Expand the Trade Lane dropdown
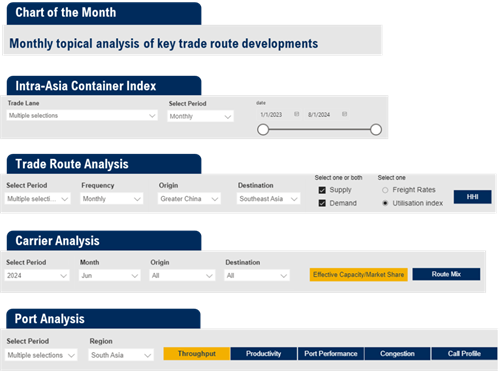The image size is (500, 371). tap(82, 116)
